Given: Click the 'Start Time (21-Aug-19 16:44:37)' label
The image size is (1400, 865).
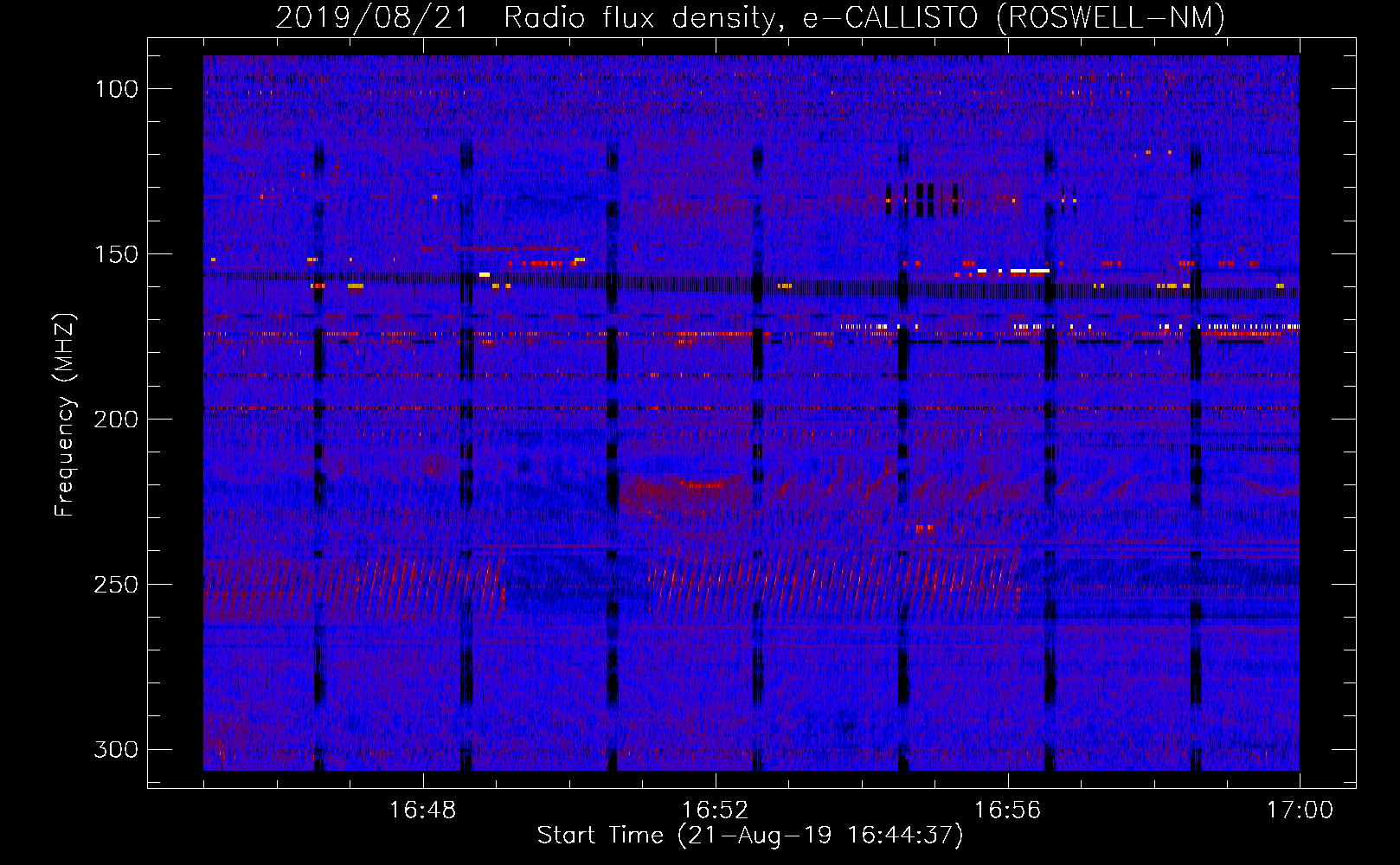Looking at the screenshot, I should tap(750, 836).
